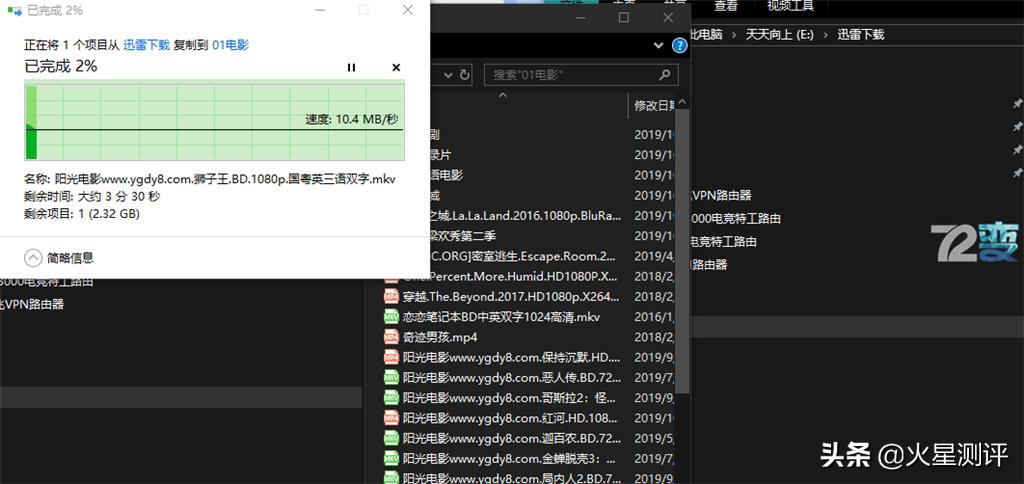This screenshot has height=484, width=1024.
Task: Expand the ribbon chevron beside the help icon
Action: coord(658,46)
